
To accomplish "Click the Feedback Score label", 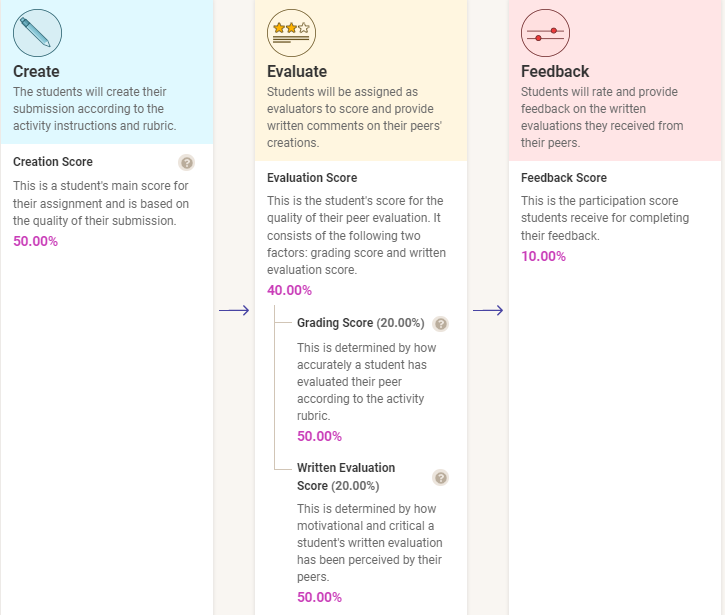I will pos(564,178).
